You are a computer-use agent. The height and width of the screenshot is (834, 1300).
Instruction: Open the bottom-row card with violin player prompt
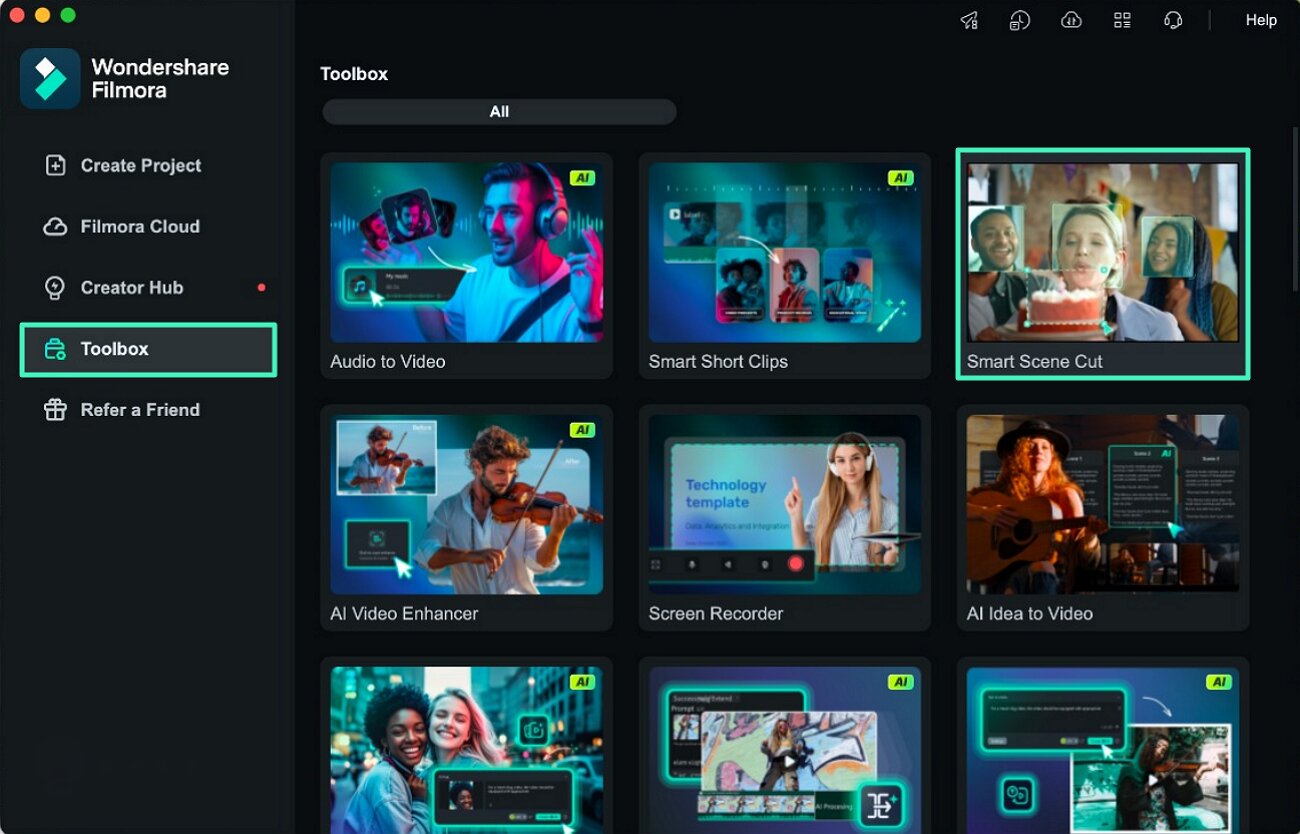1103,750
